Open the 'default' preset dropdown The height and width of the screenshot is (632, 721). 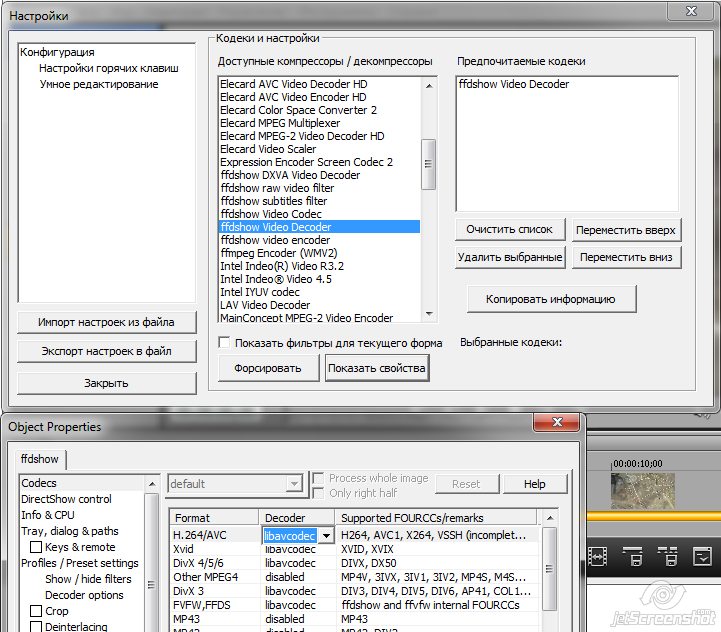coord(293,484)
